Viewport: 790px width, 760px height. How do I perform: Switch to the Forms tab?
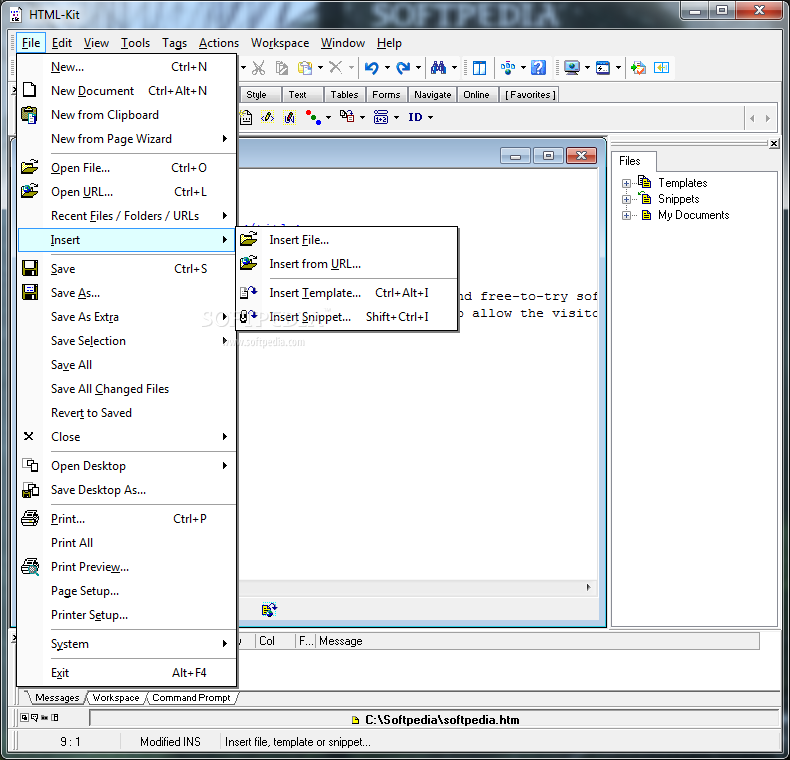[x=386, y=95]
